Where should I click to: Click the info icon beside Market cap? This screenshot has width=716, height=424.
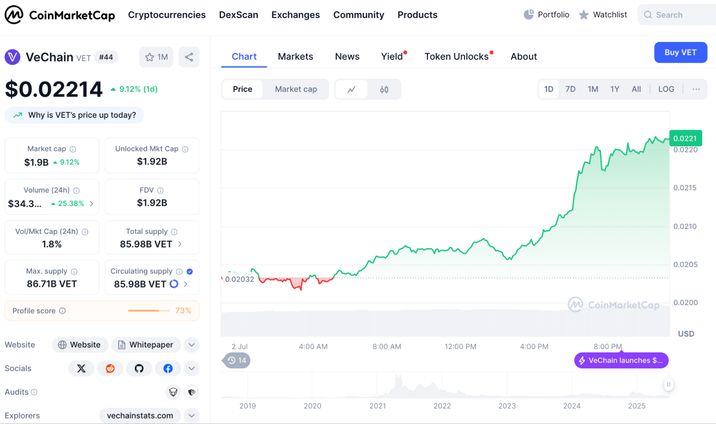coord(73,149)
